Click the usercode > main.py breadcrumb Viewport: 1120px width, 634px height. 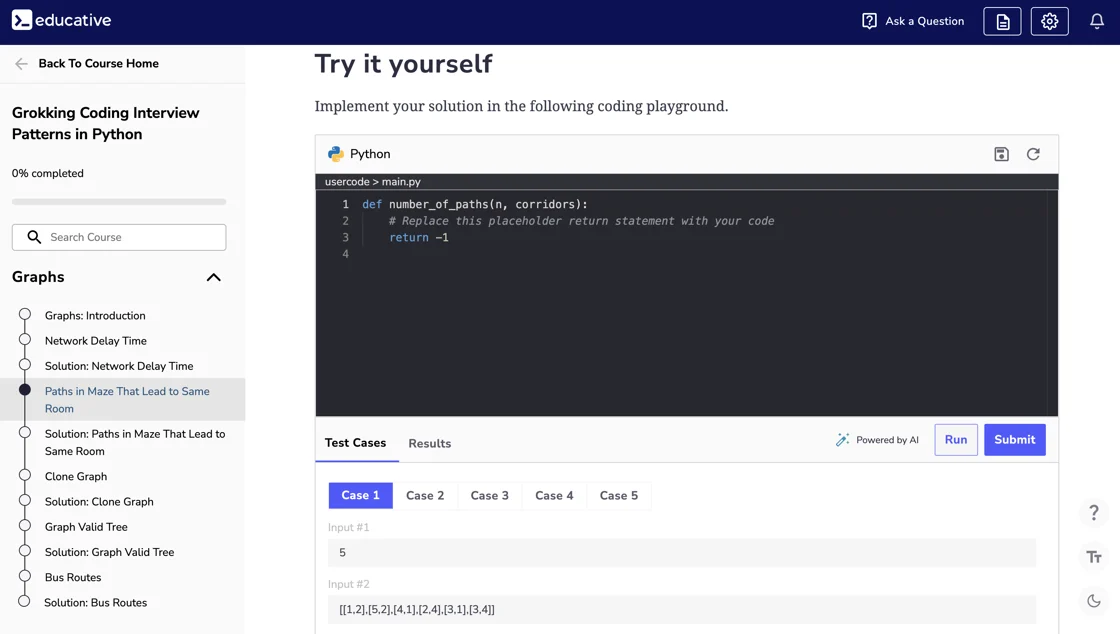(x=372, y=182)
